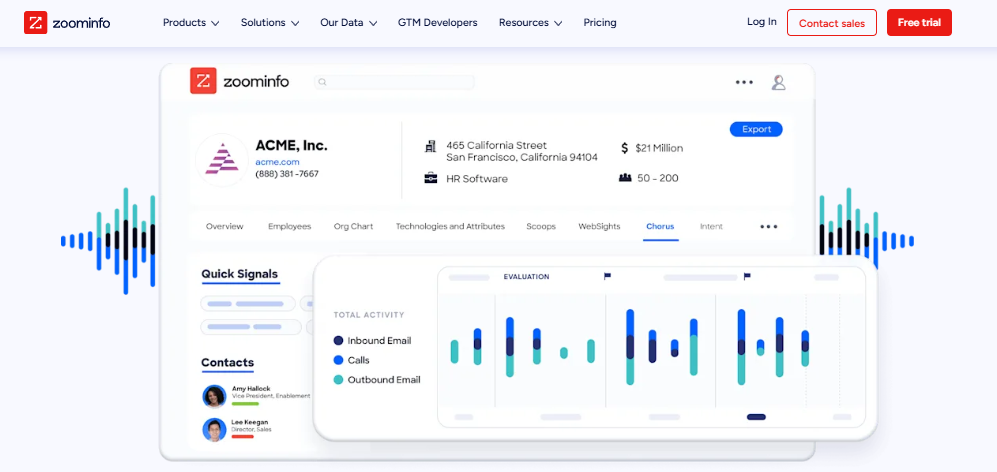Start a Free trial

[x=919, y=23]
